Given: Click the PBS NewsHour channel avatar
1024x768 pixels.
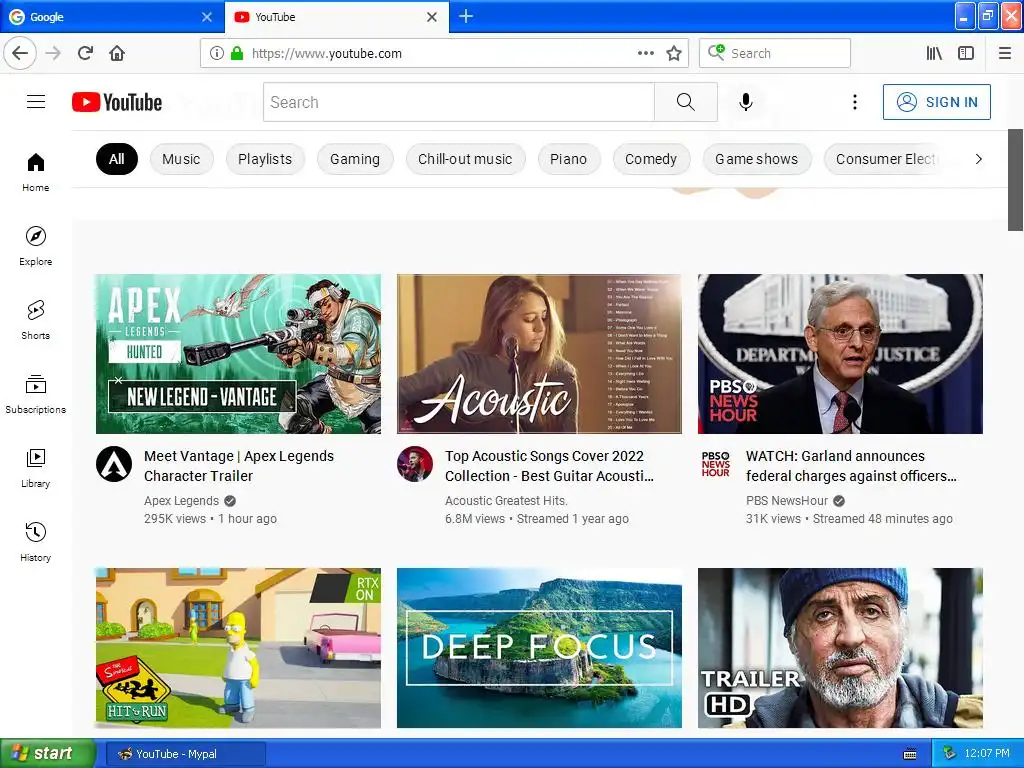Looking at the screenshot, I should (x=716, y=464).
